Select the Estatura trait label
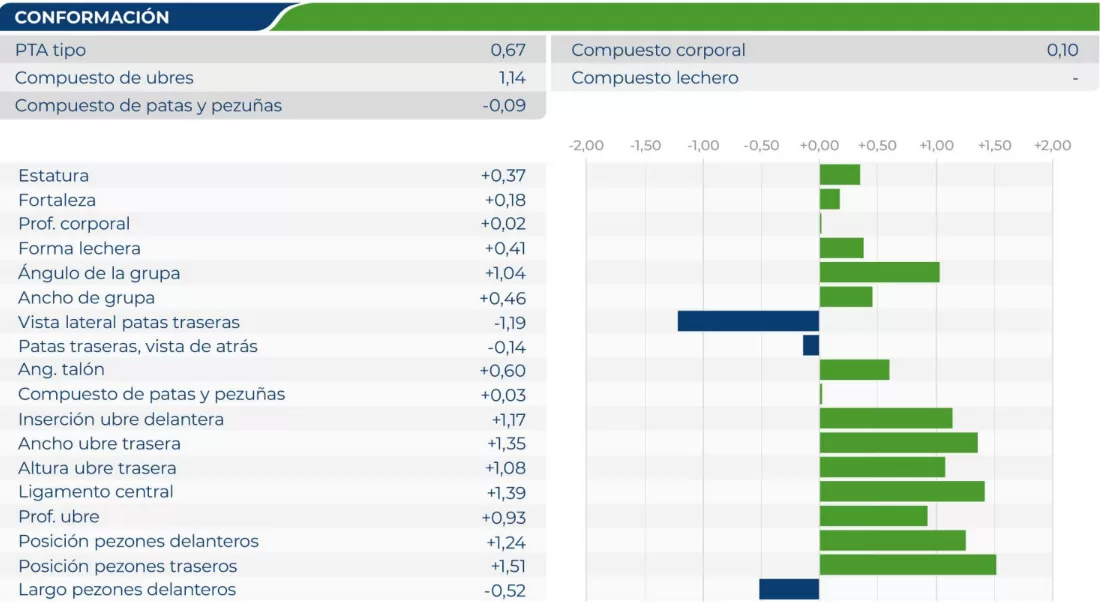1100x603 pixels. click(x=53, y=176)
